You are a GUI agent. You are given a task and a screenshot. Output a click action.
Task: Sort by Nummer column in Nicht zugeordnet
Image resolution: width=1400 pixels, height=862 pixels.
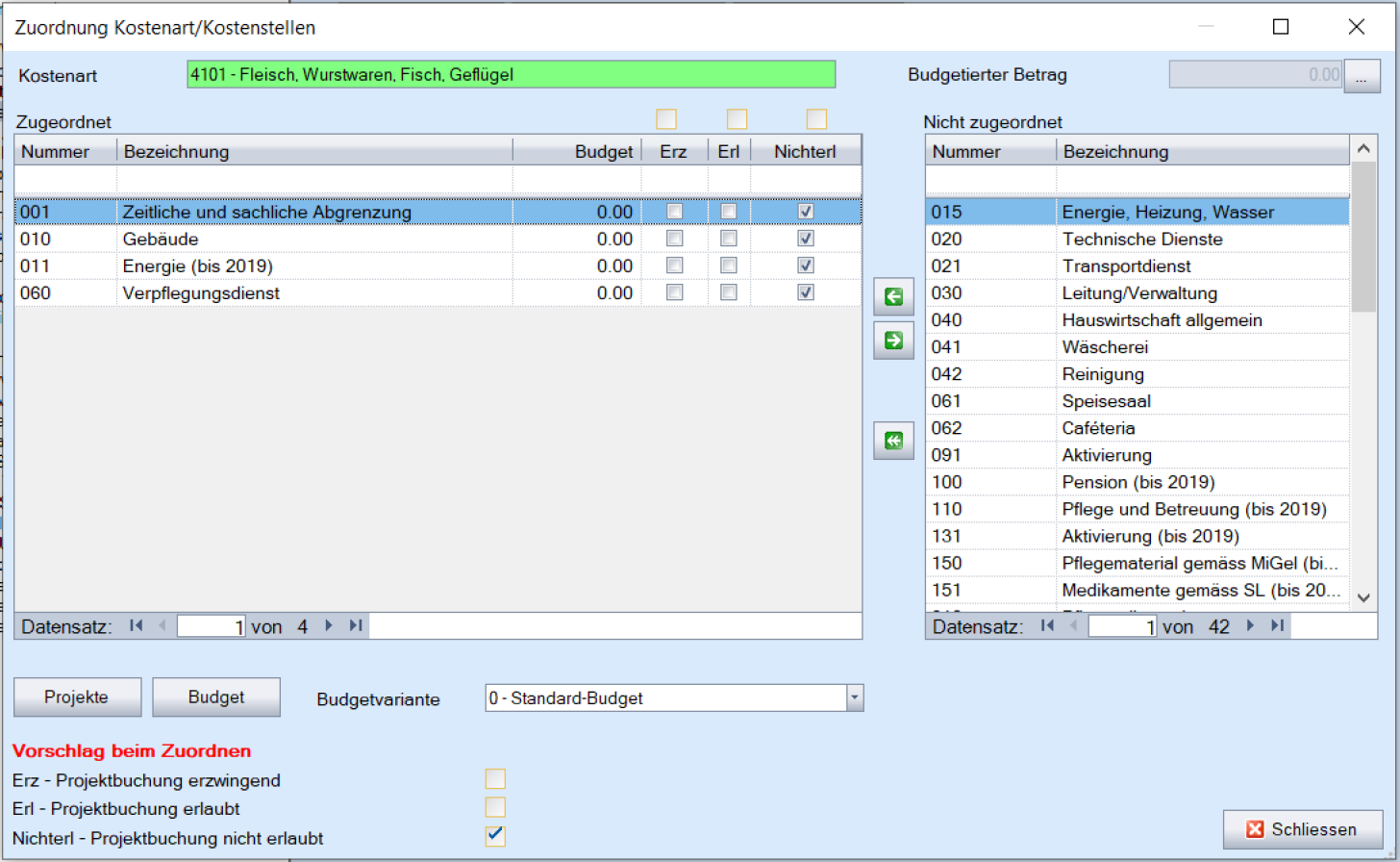(x=989, y=151)
